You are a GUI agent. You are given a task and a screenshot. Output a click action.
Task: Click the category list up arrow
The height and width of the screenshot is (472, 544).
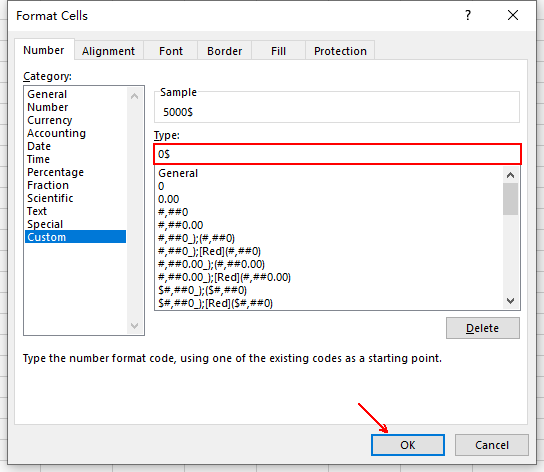[135, 96]
